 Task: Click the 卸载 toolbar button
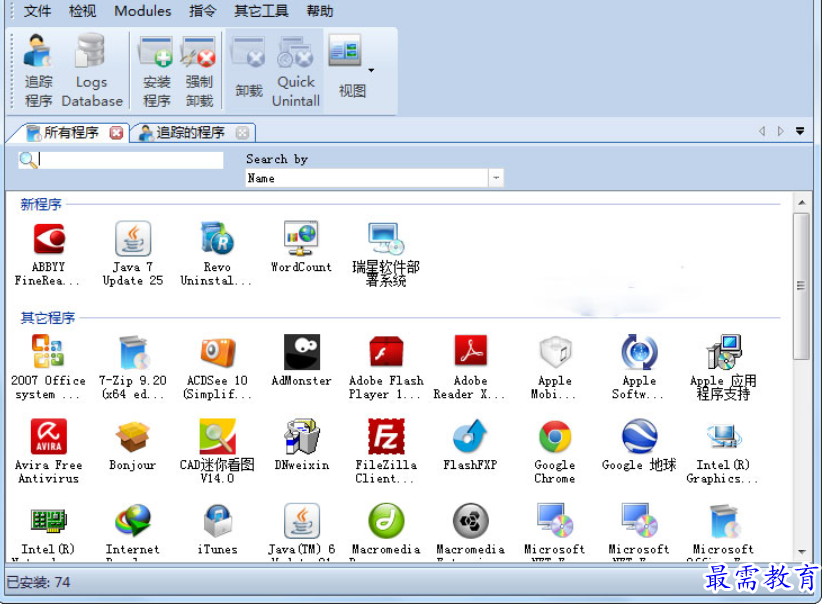(248, 69)
